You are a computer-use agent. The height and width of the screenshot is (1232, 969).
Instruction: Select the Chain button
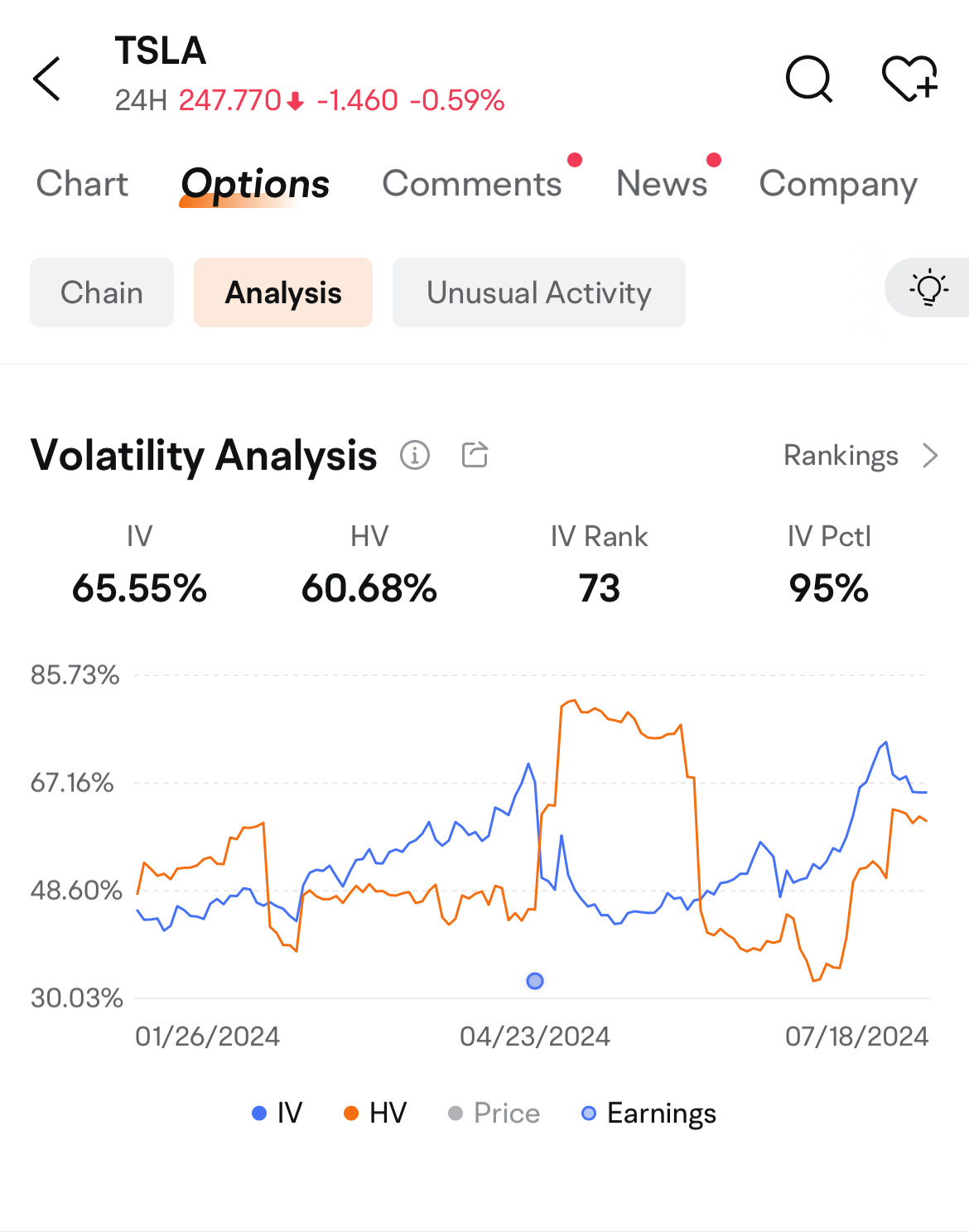[x=102, y=292]
